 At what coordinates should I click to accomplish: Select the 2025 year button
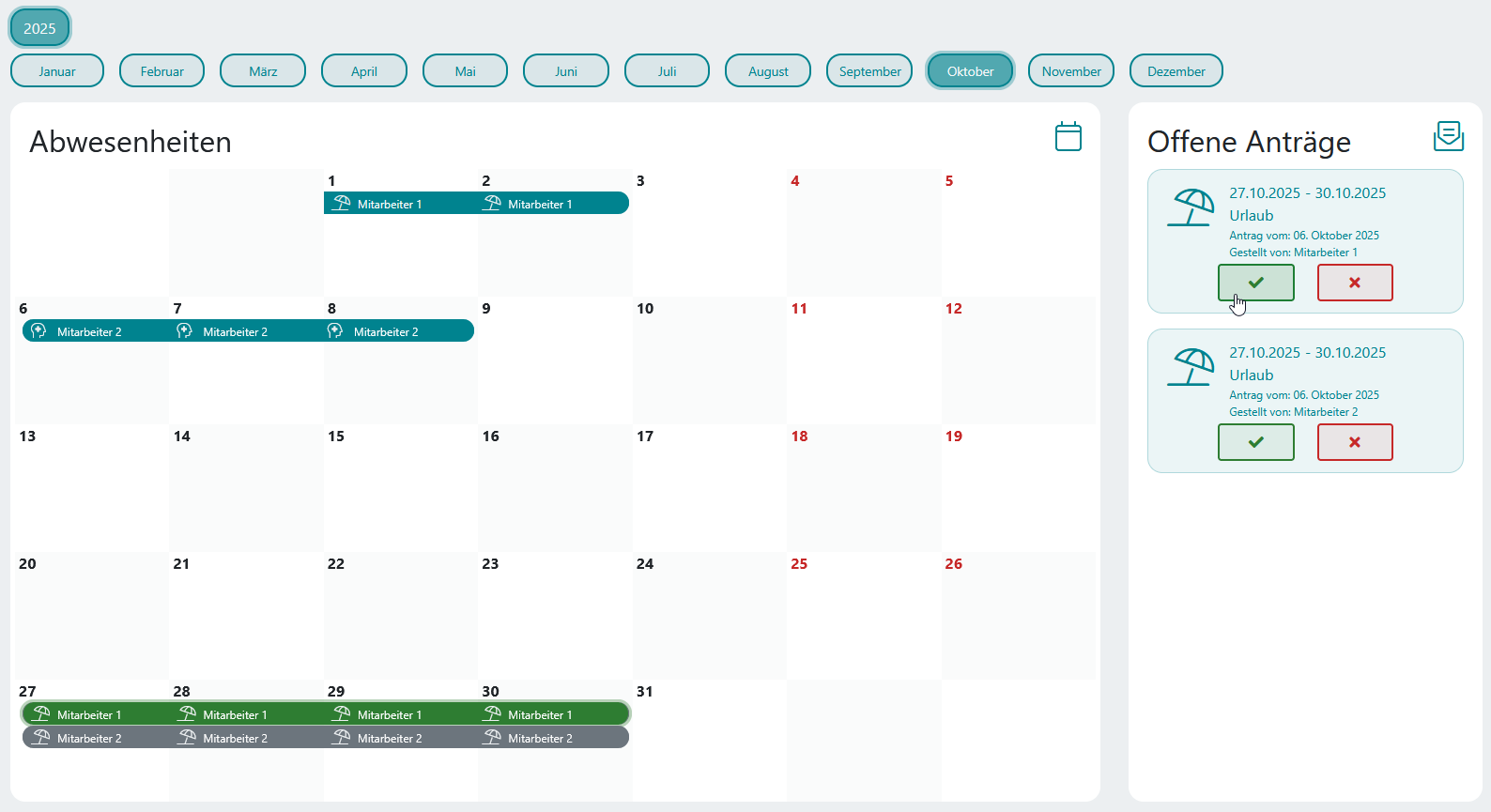click(x=39, y=28)
